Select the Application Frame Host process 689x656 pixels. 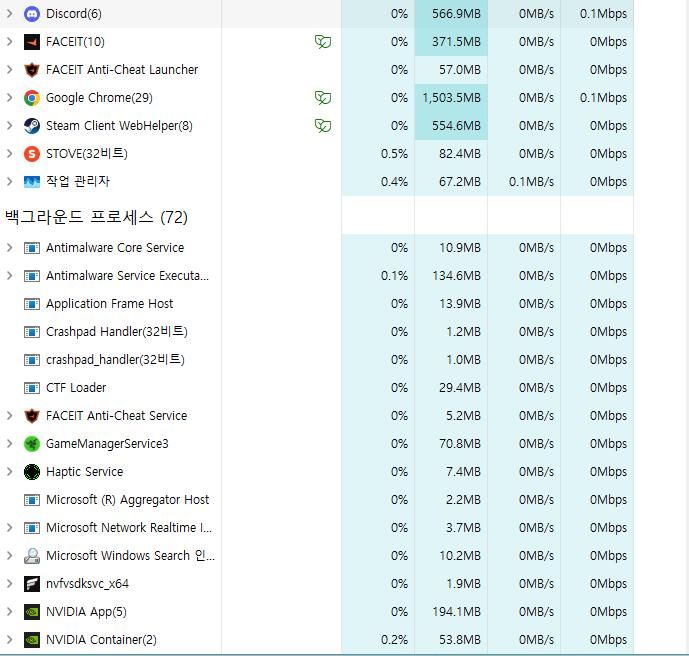click(x=109, y=304)
